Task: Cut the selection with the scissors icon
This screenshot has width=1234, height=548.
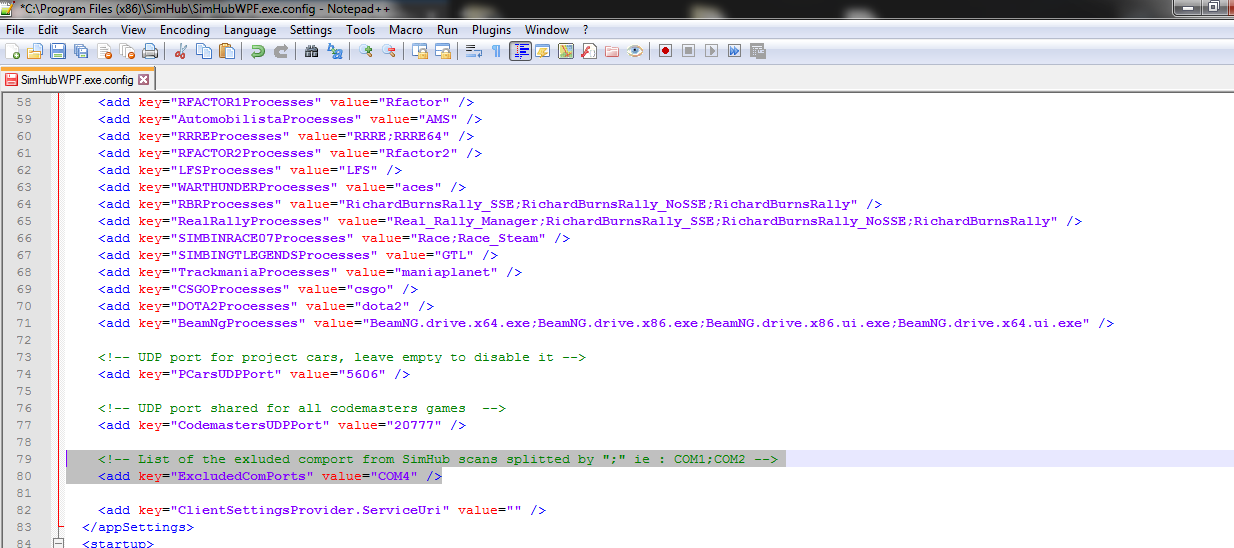Action: (182, 51)
